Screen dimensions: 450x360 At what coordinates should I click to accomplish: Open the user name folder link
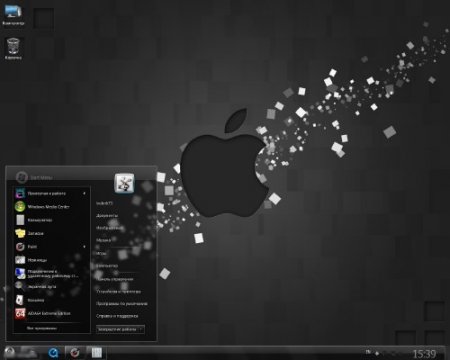pos(104,203)
